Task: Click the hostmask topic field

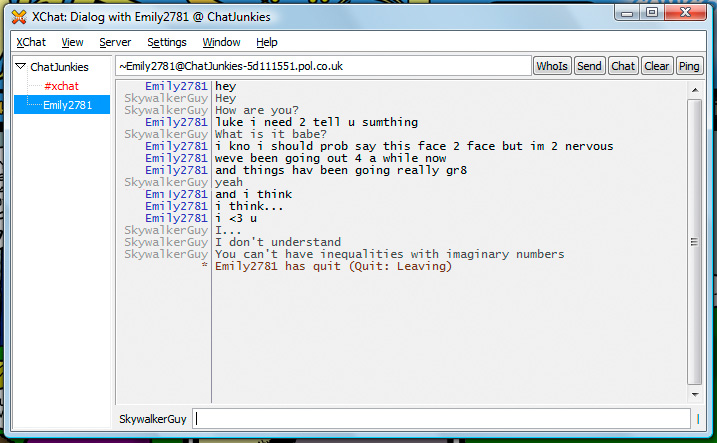Action: pyautogui.click(x=323, y=66)
